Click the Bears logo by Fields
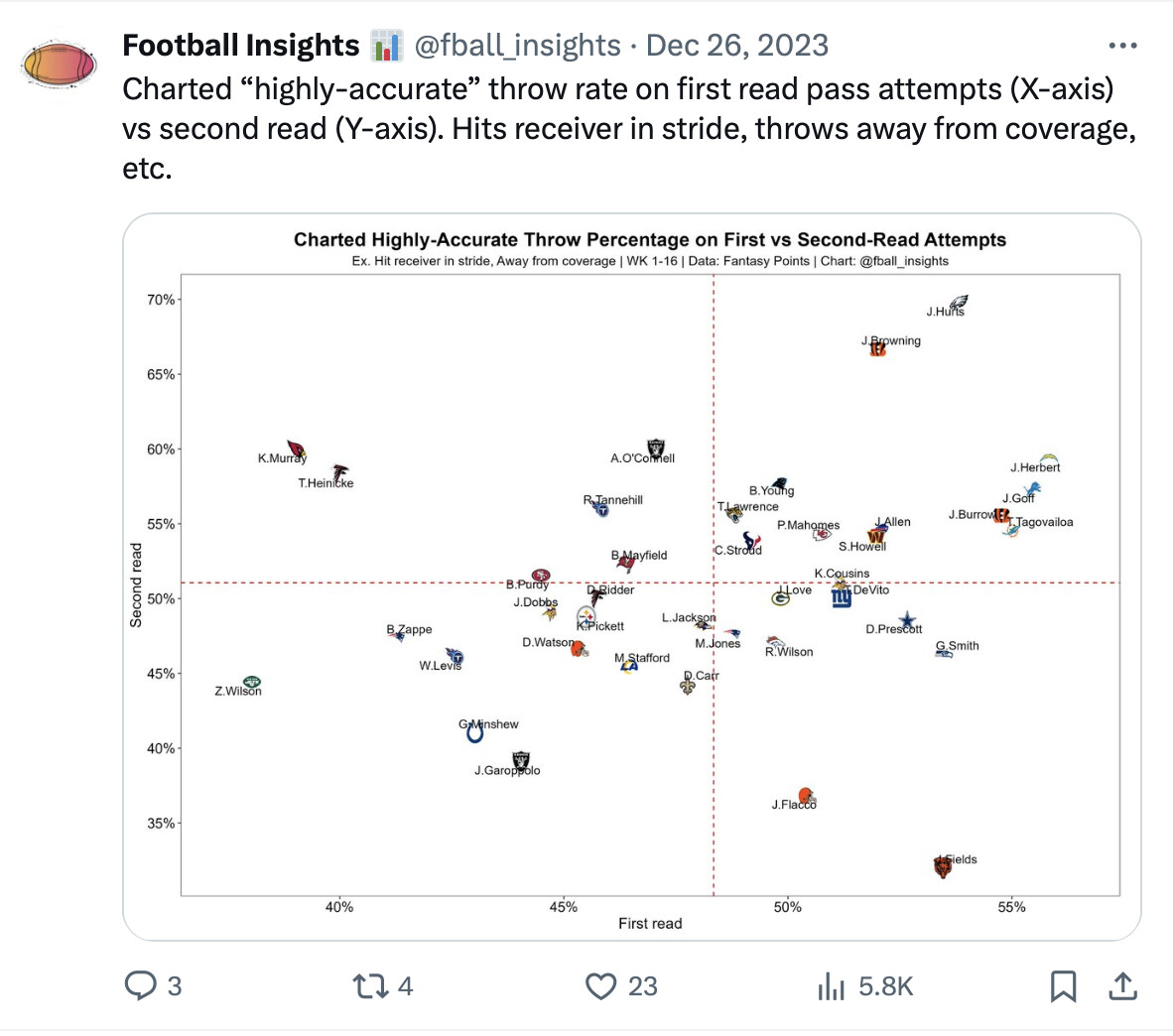The width and height of the screenshot is (1173, 1036). (x=943, y=866)
